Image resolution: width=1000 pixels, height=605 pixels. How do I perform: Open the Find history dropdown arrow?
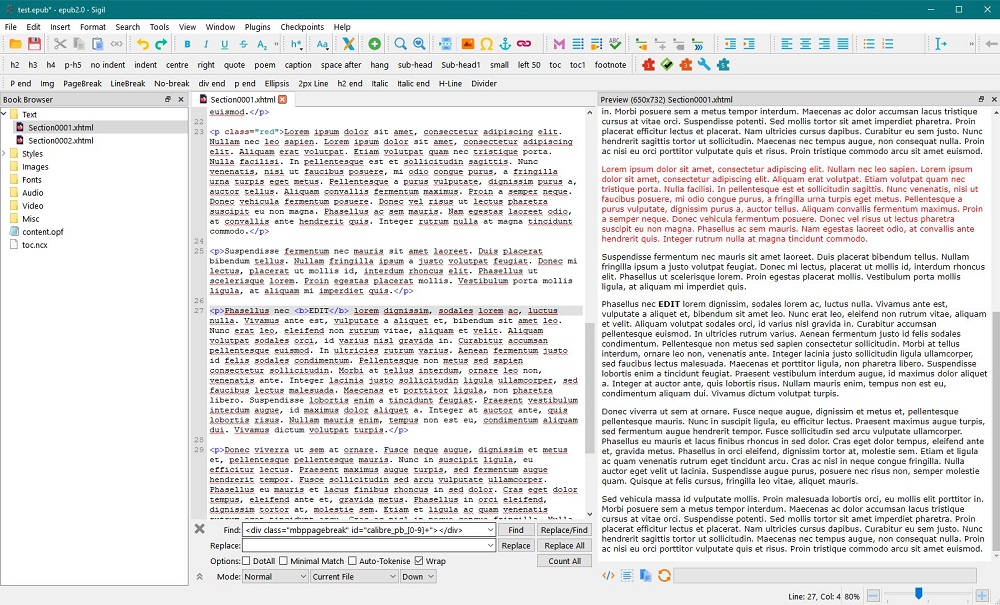(x=490, y=530)
